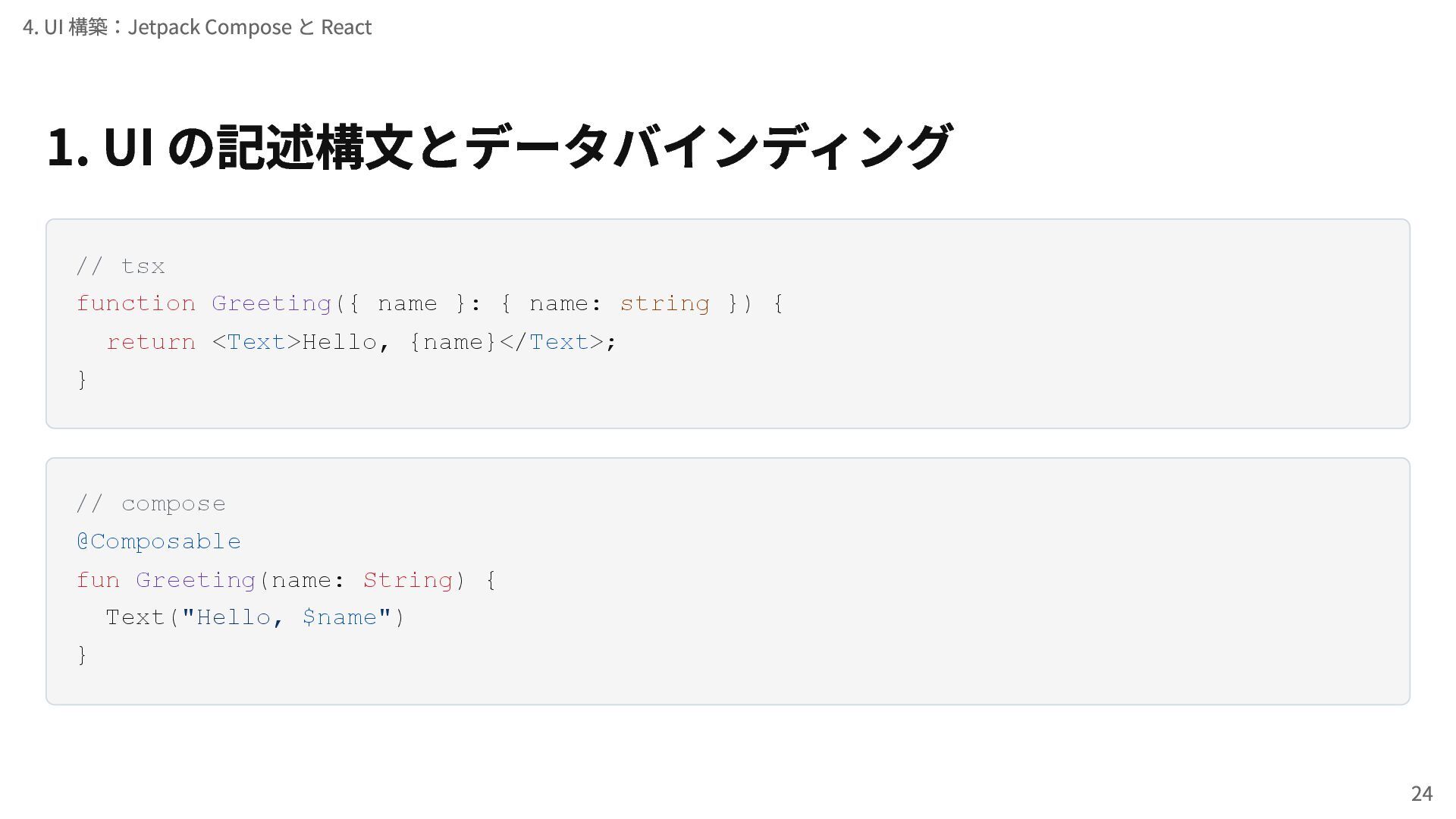The height and width of the screenshot is (819, 1456).
Task: Click the "Text(" call in compose code
Action: point(142,617)
